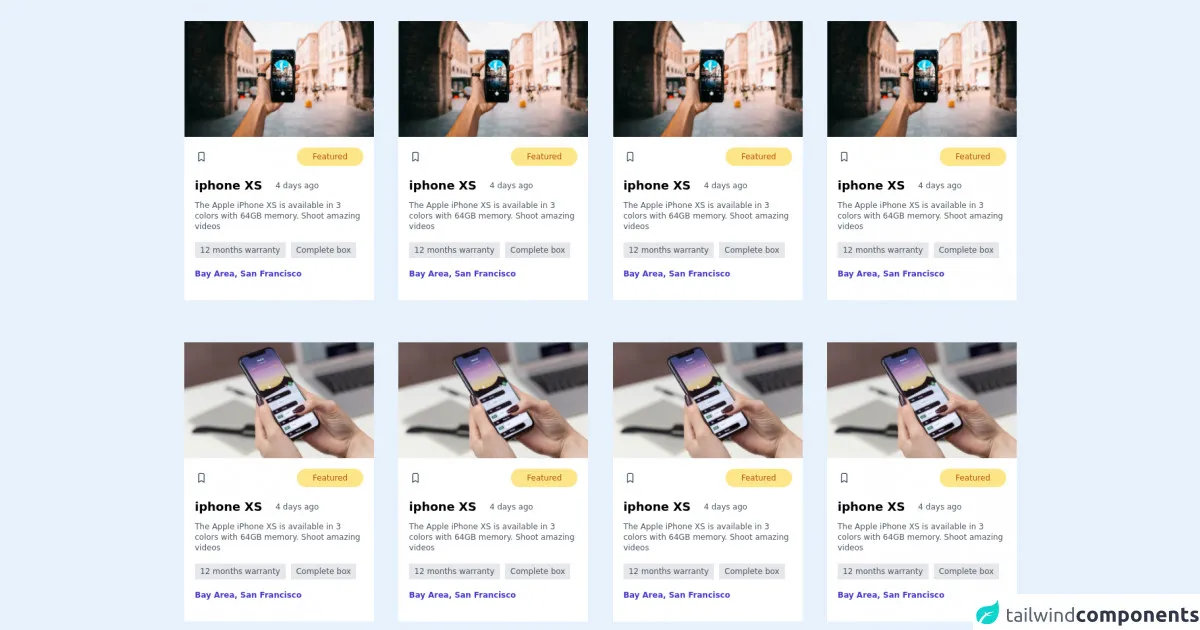The image size is (1200, 630).
Task: Click bookmark icon on first bottom-row card
Action: (201, 478)
